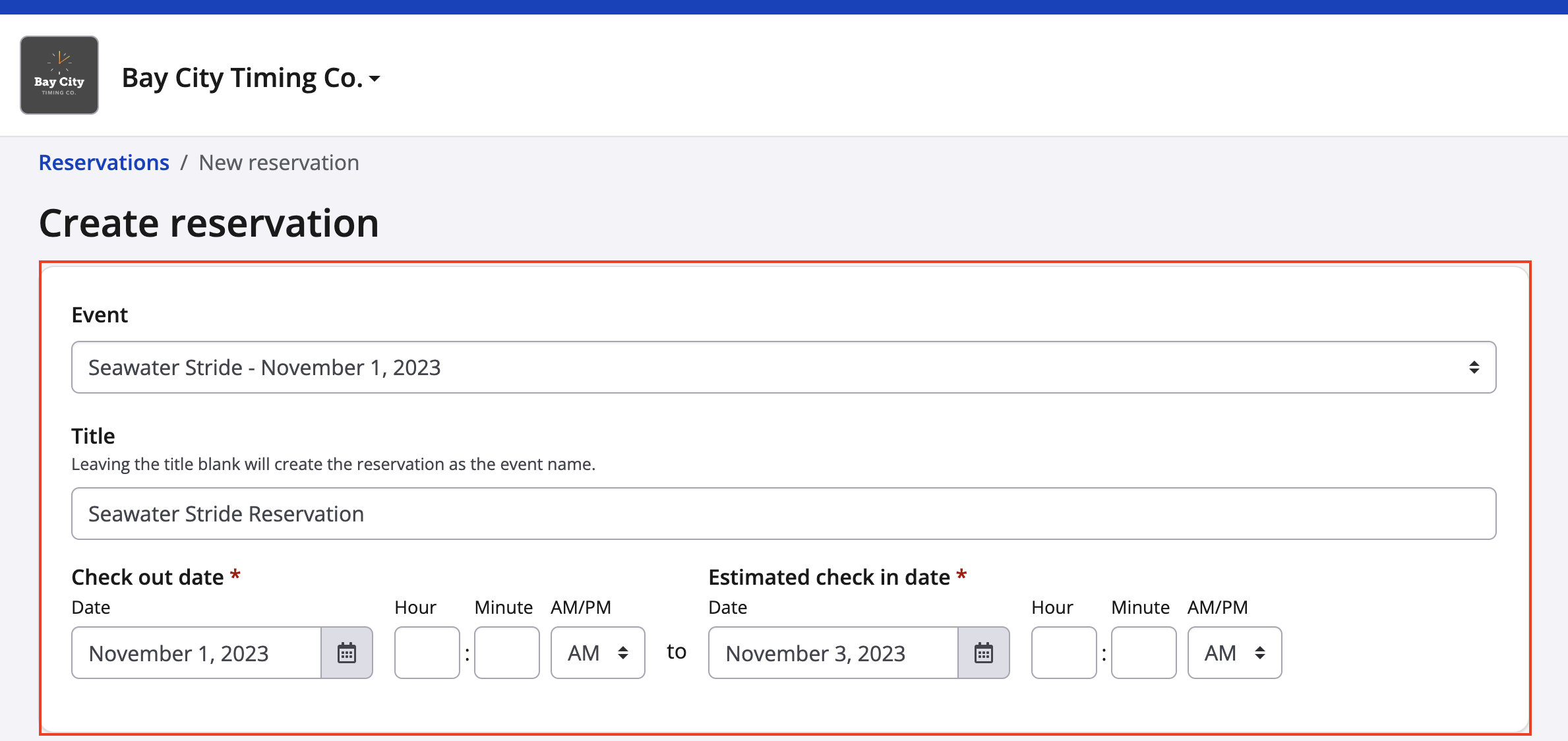
Task: Click the Title field label
Action: 93,436
